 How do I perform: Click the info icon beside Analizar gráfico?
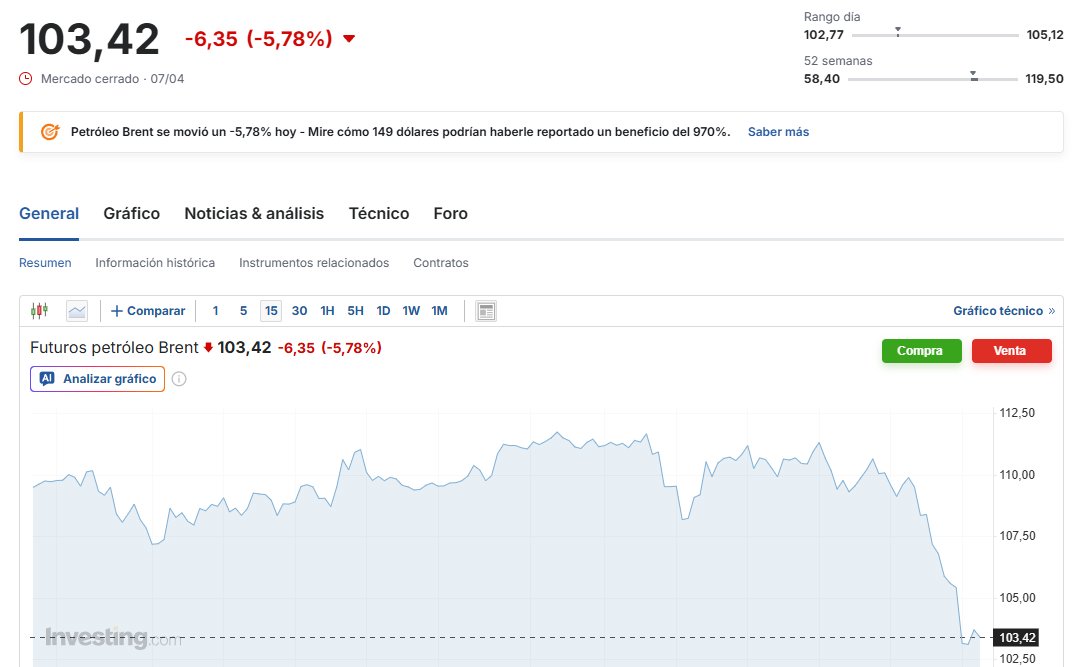pos(179,379)
